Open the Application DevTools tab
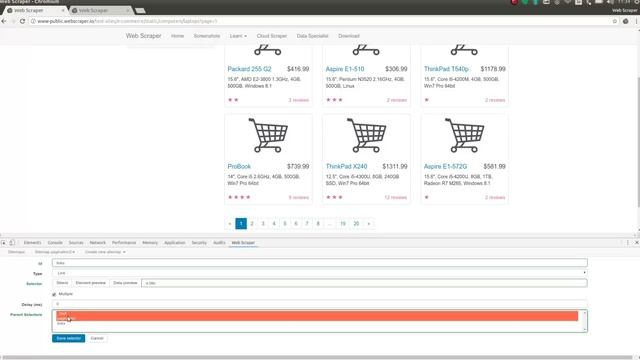640x360 pixels. tap(175, 242)
